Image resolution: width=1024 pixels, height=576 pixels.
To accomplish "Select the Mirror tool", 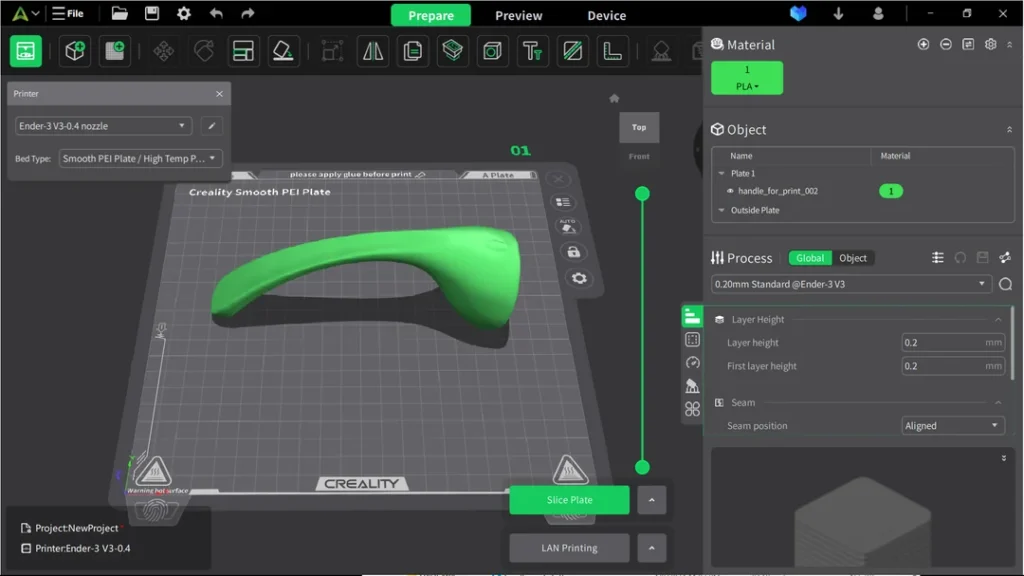I will [373, 51].
